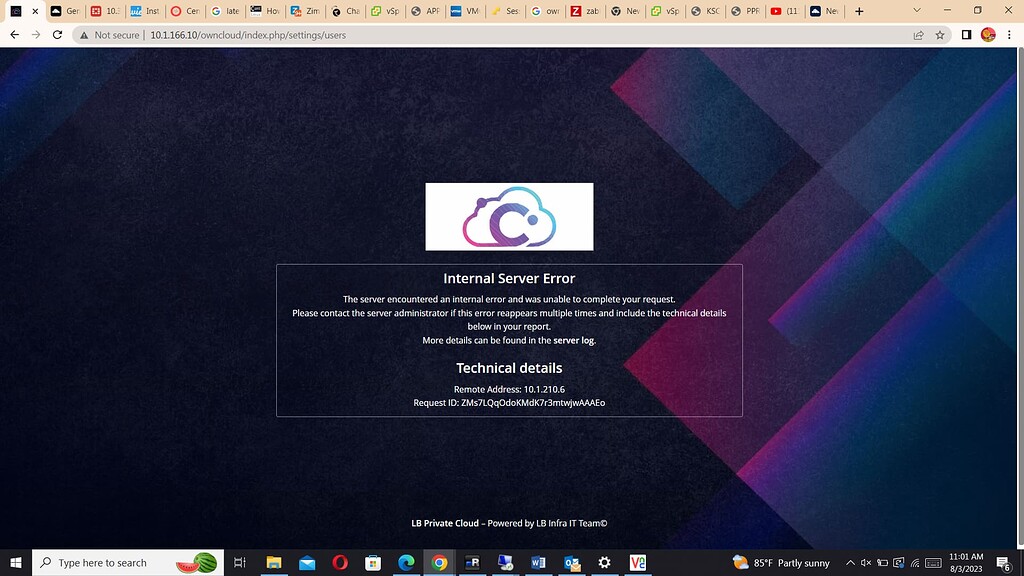
Task: Click the Request ID line
Action: click(509, 403)
